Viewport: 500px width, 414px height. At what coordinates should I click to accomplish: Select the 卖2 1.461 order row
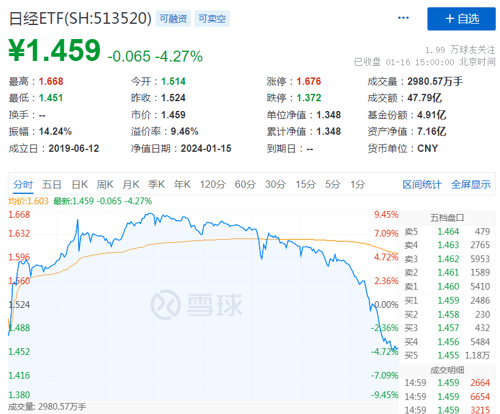coord(447,273)
